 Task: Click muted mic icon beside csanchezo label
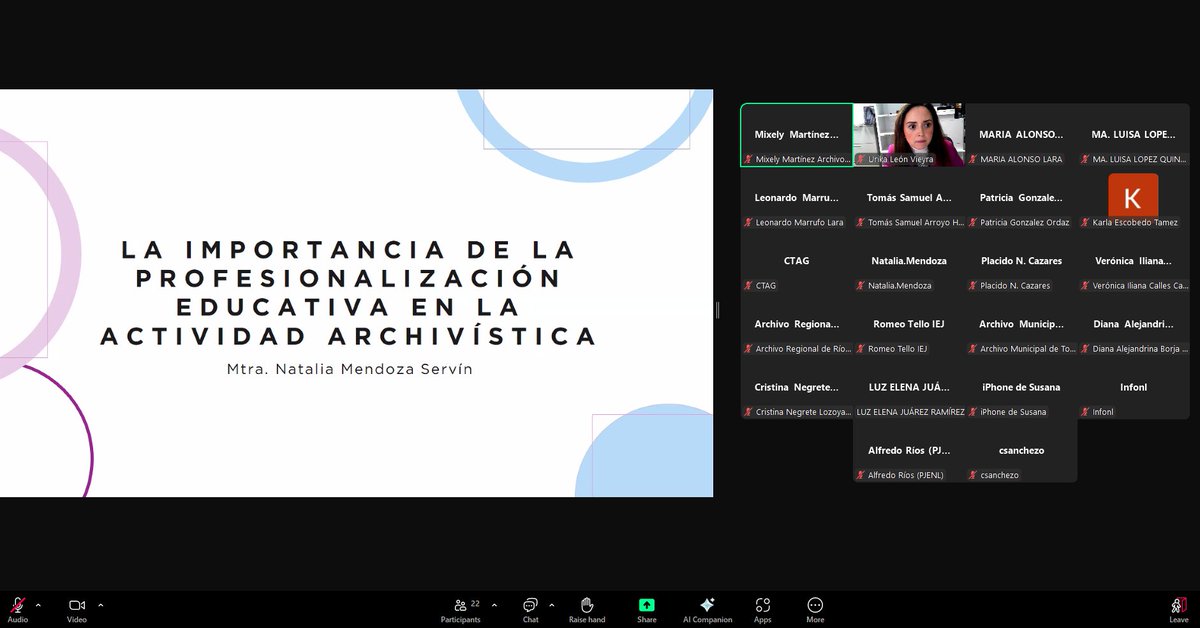(x=974, y=474)
